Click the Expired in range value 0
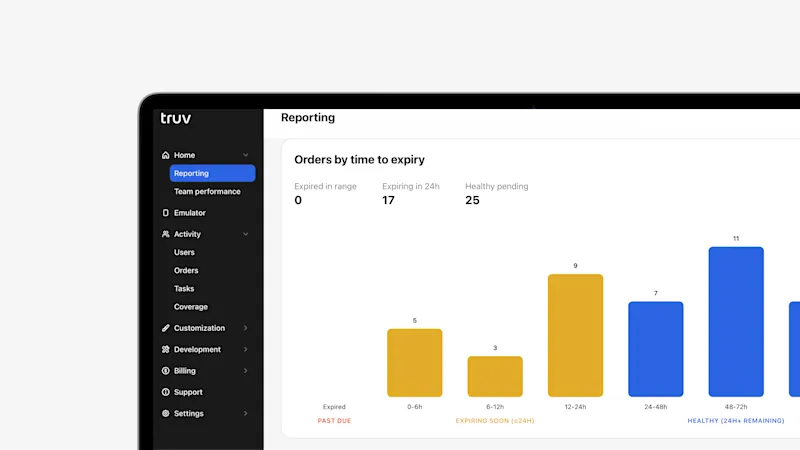 click(x=298, y=201)
